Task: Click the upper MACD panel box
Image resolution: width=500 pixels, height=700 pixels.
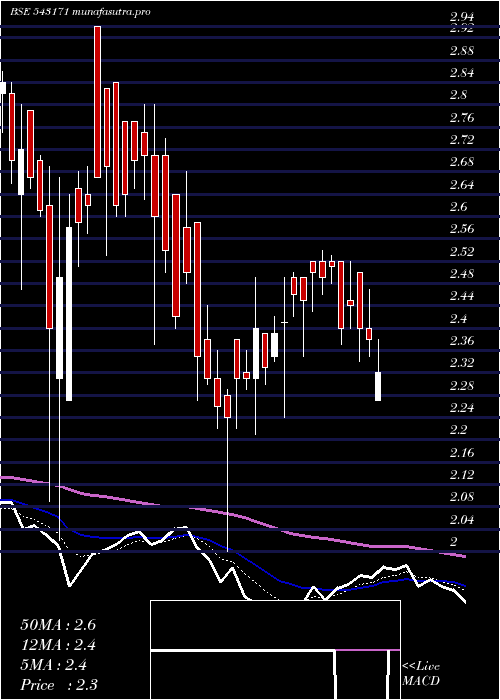Action: [275, 625]
